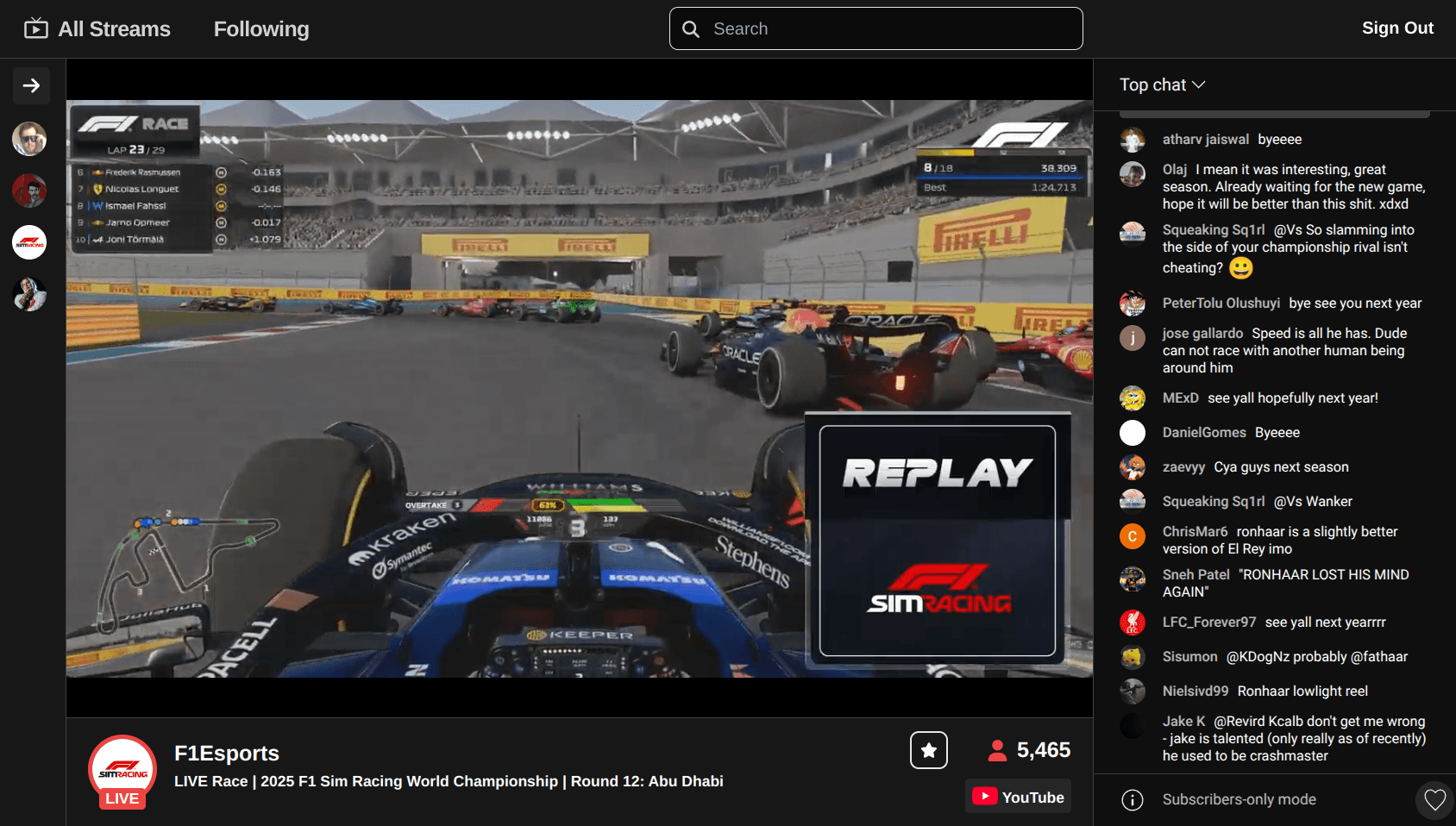
Task: Click MExD's avatar in chat
Action: pos(1133,398)
